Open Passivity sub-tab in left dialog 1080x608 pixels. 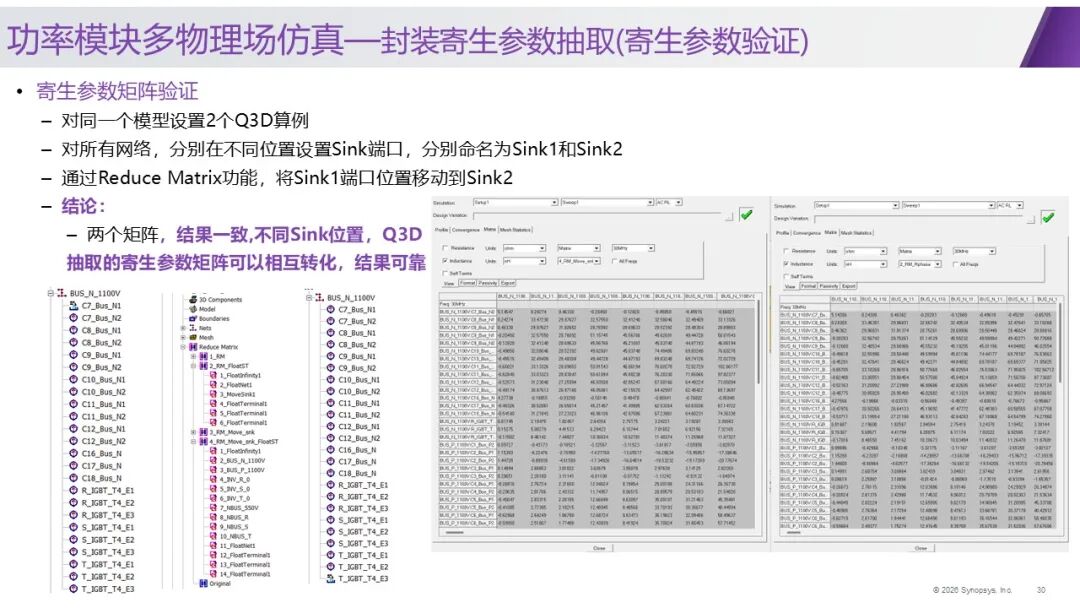(488, 283)
